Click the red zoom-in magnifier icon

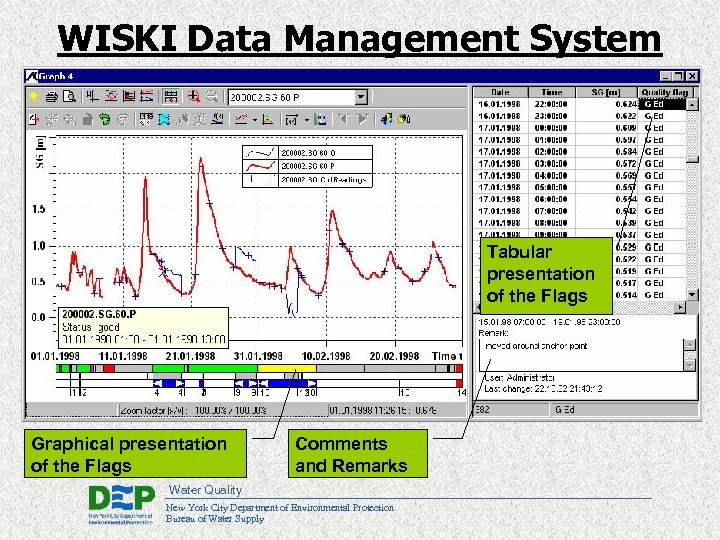pos(193,96)
